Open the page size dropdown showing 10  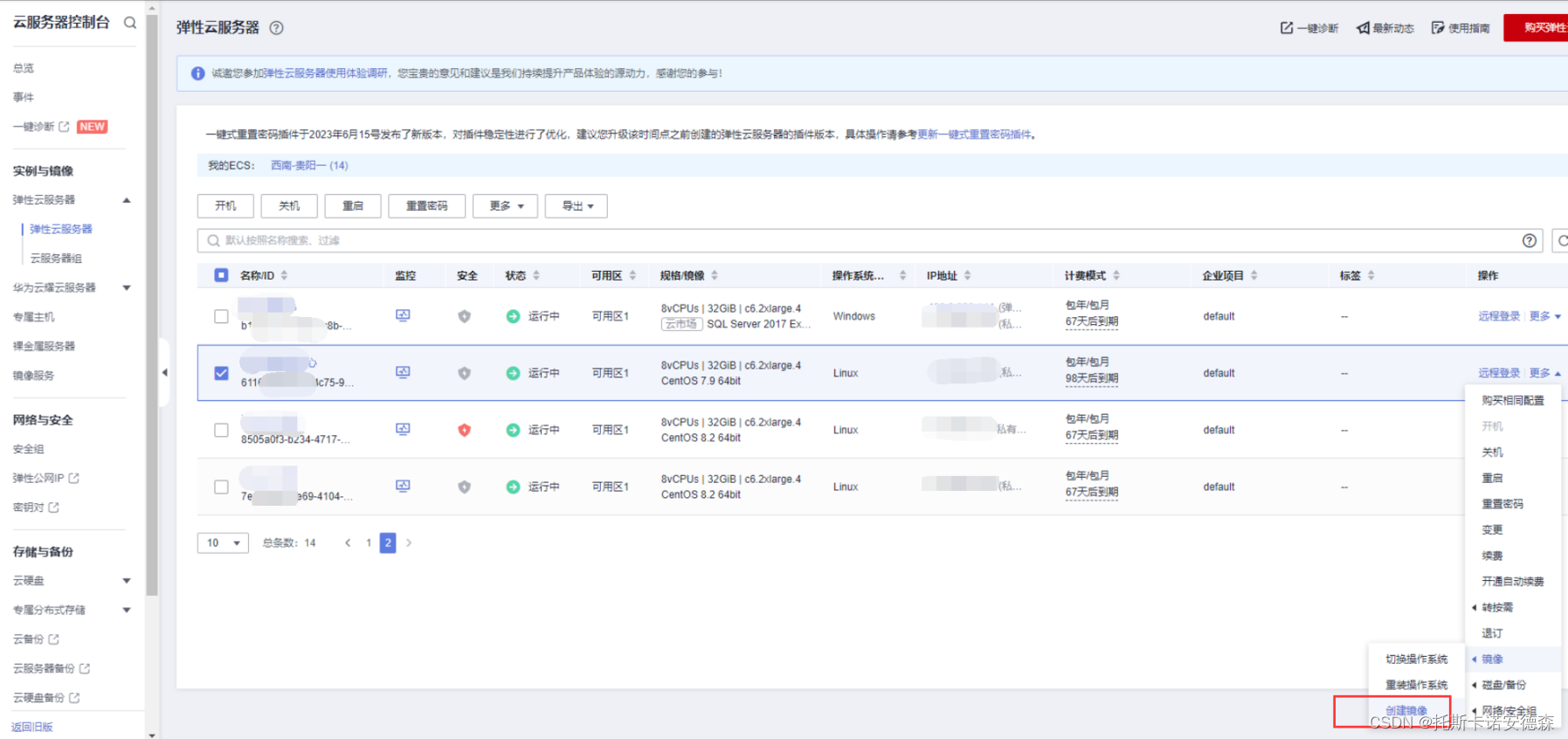tap(223, 542)
